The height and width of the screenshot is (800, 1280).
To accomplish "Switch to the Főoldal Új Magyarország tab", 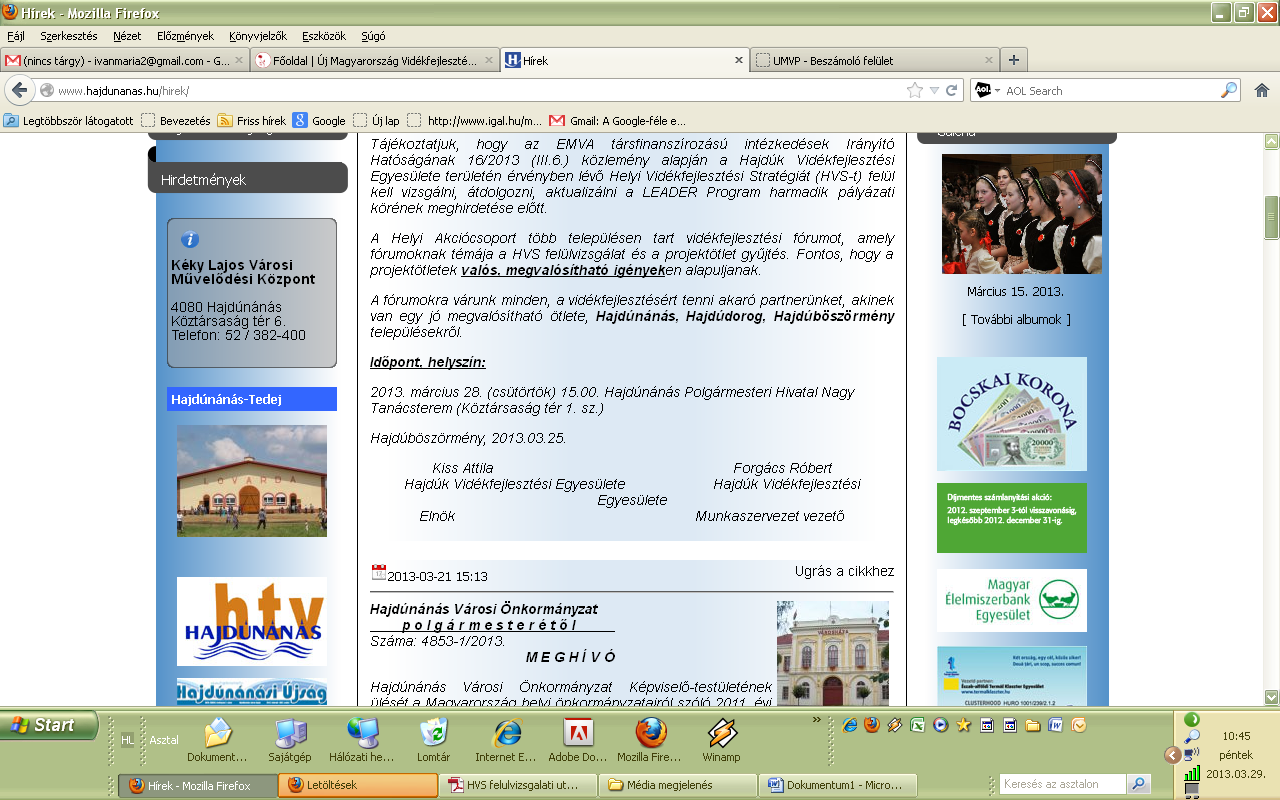I will click(x=373, y=60).
